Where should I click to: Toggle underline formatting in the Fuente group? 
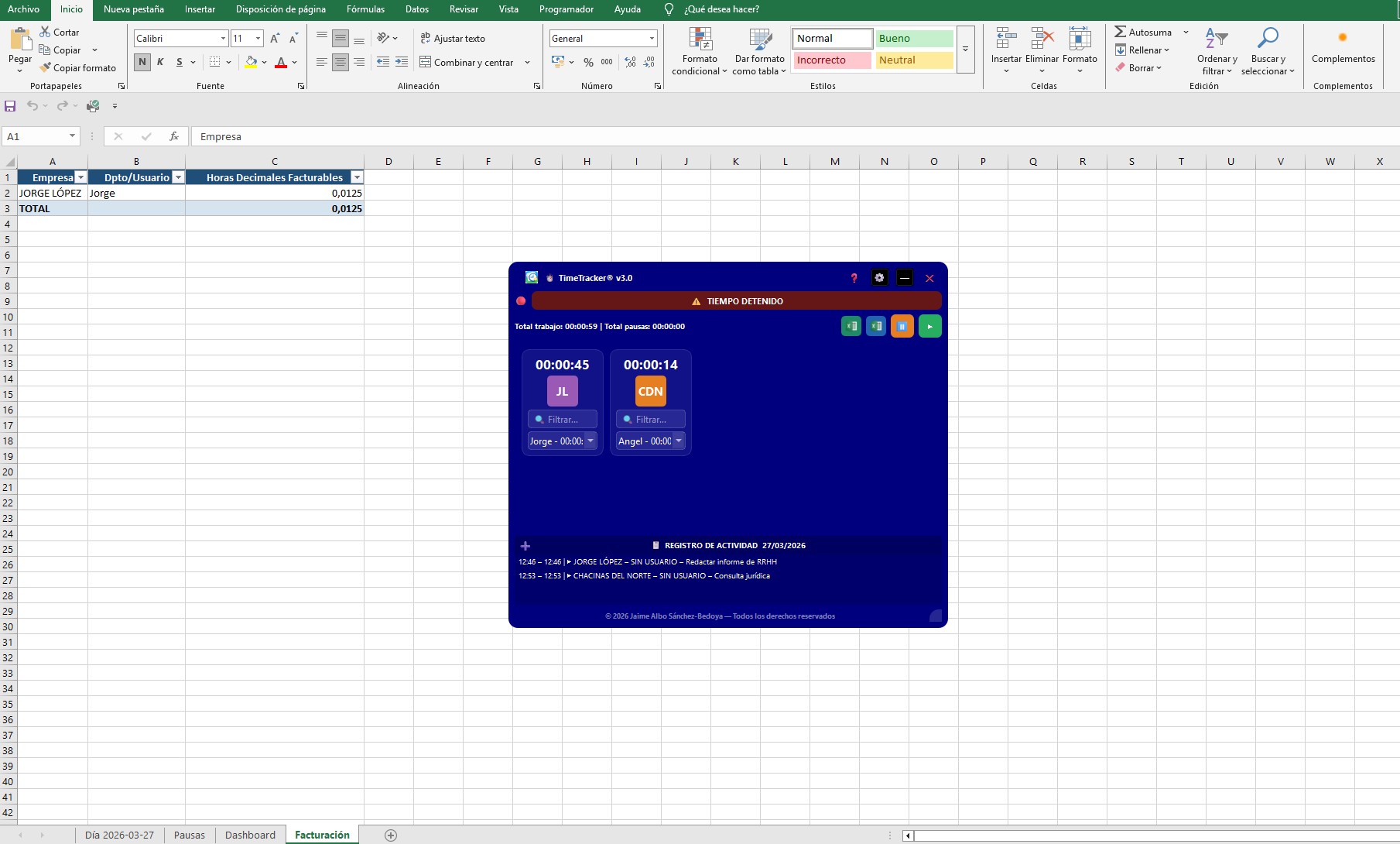click(x=179, y=61)
